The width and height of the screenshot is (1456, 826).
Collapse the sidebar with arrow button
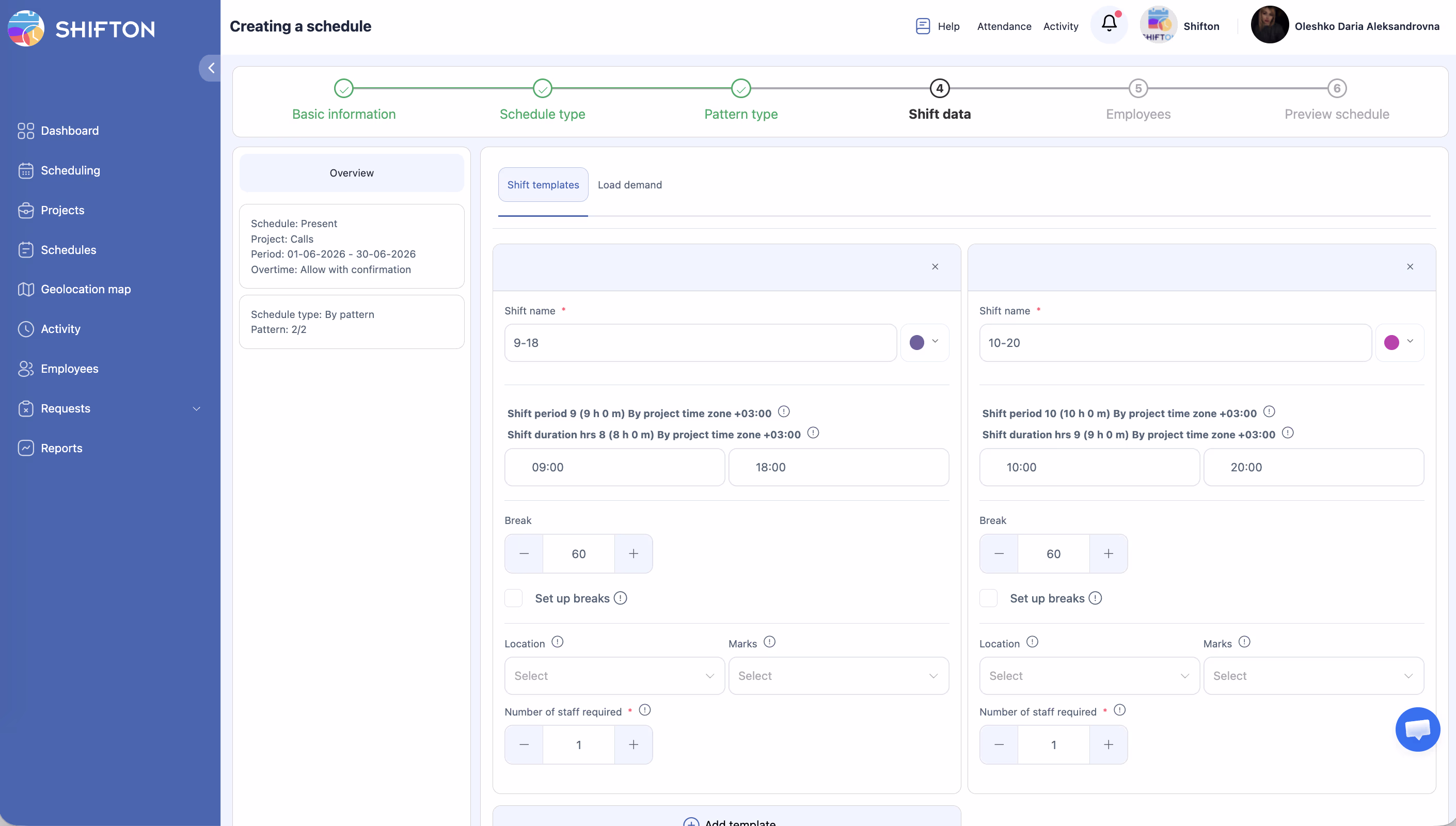click(211, 68)
